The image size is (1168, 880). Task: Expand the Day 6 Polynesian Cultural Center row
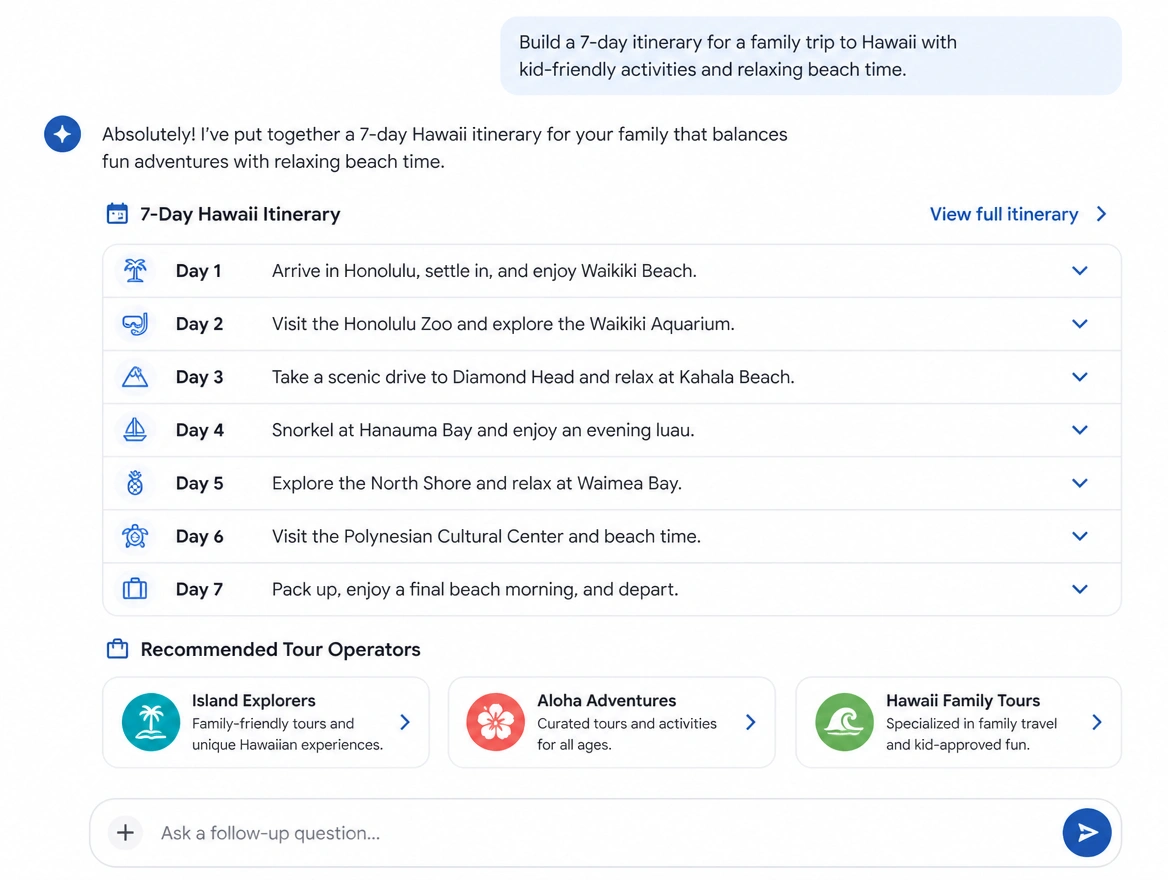1079,536
